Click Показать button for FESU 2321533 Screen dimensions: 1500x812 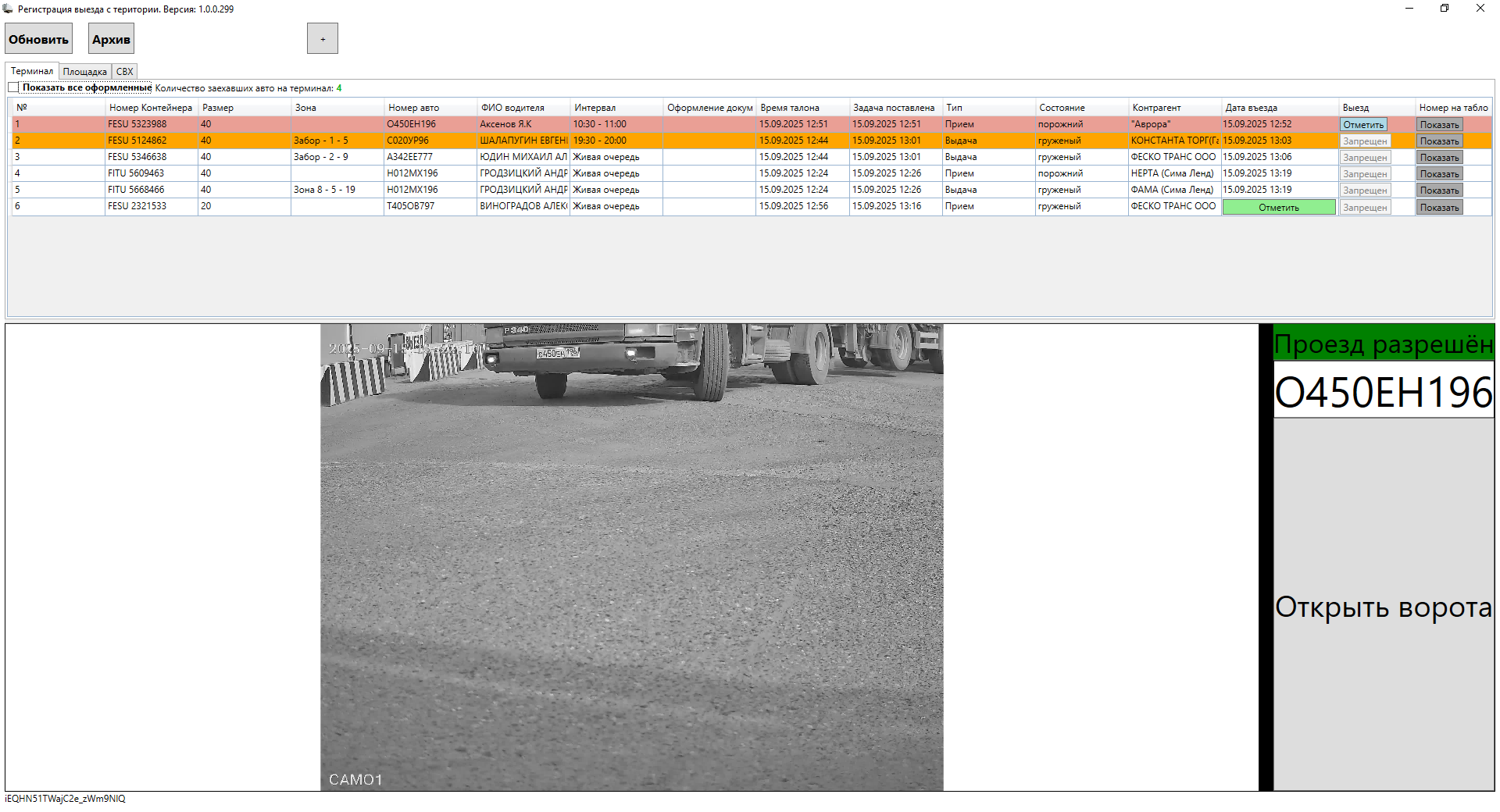[1439, 208]
